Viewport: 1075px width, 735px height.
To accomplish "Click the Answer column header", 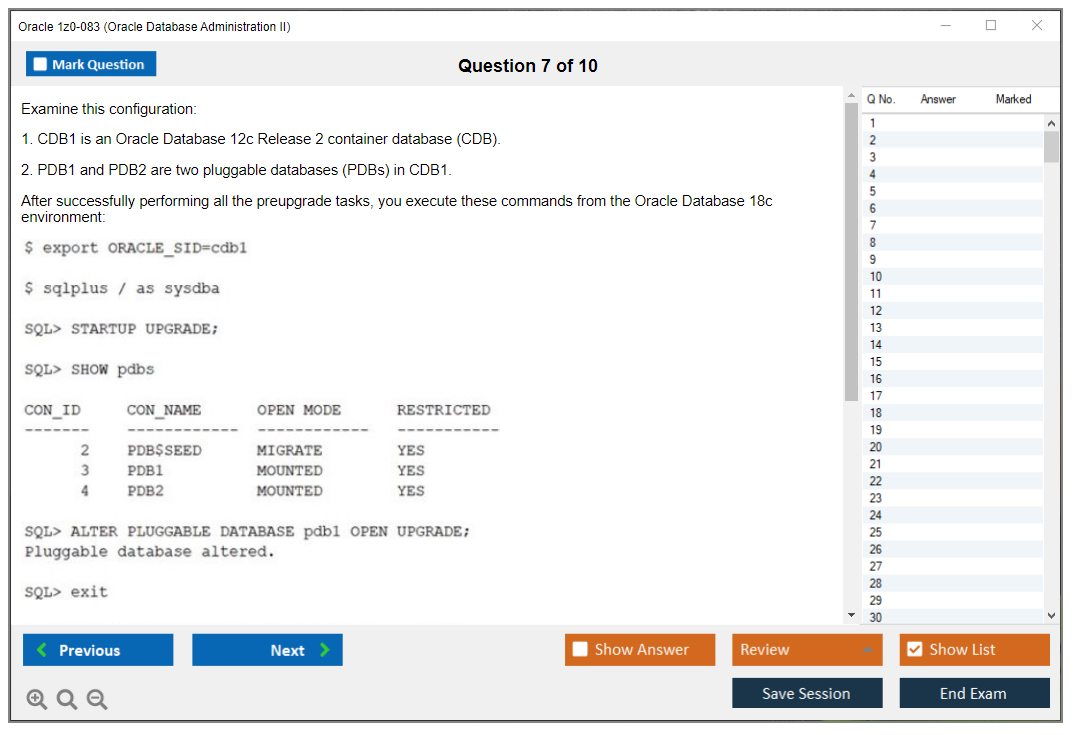I will [936, 99].
